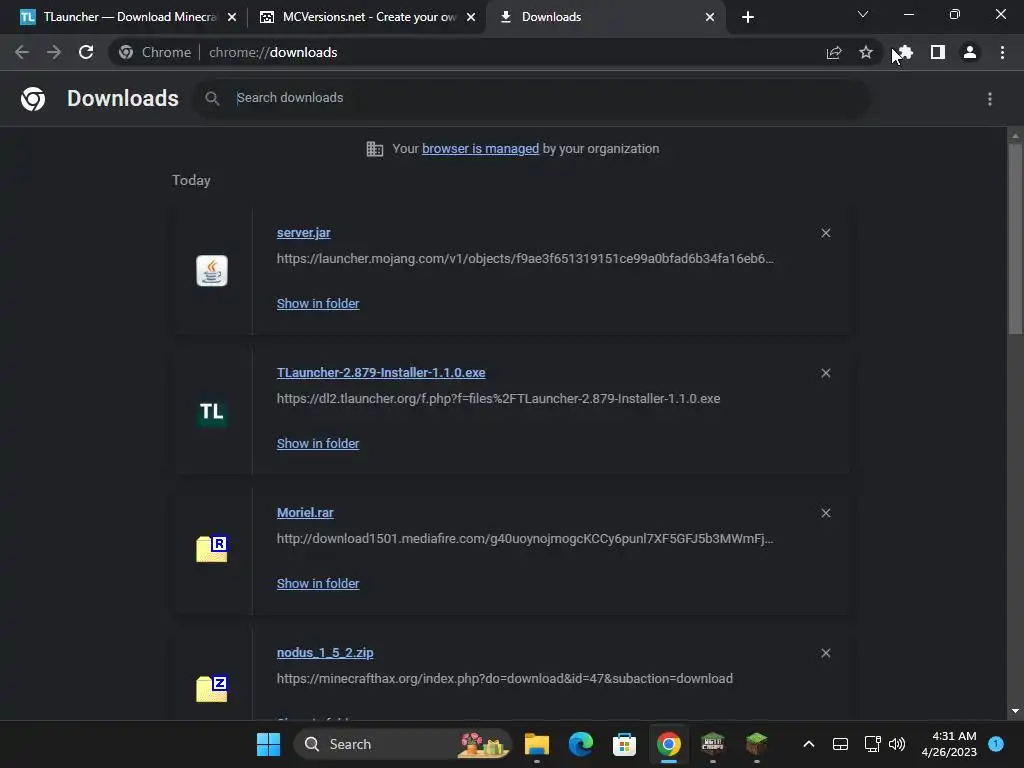Open the Moriel.rar file link
Viewport: 1024px width, 768px height.
point(305,513)
